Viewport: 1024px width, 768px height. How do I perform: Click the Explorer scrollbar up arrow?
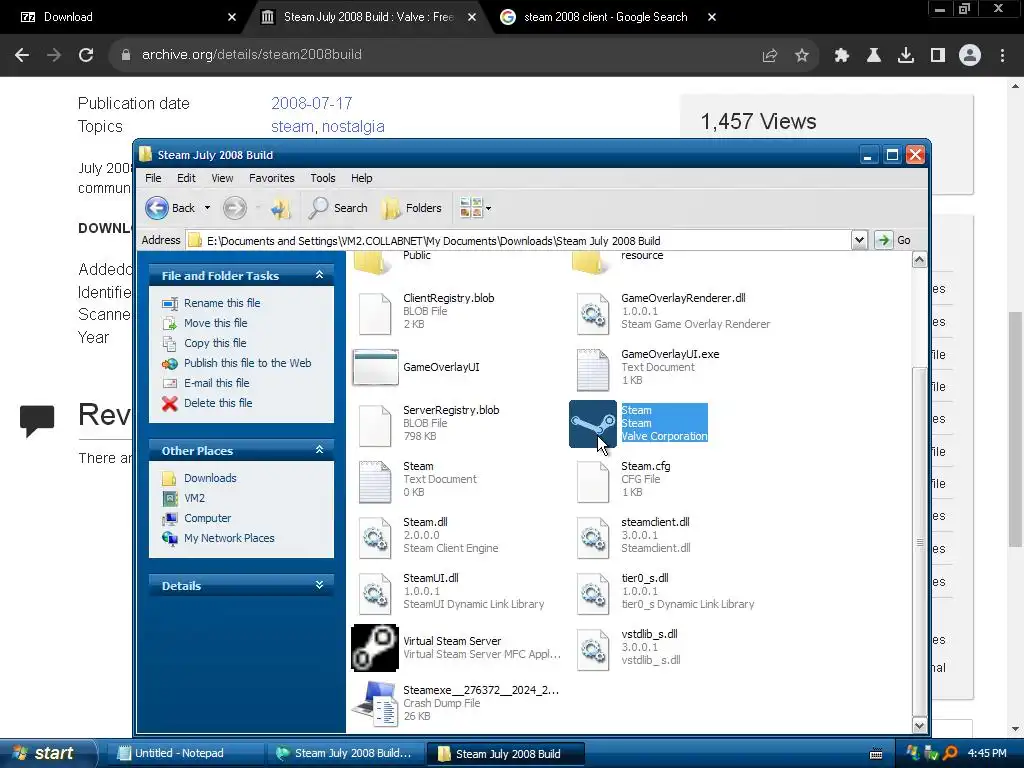[919, 260]
